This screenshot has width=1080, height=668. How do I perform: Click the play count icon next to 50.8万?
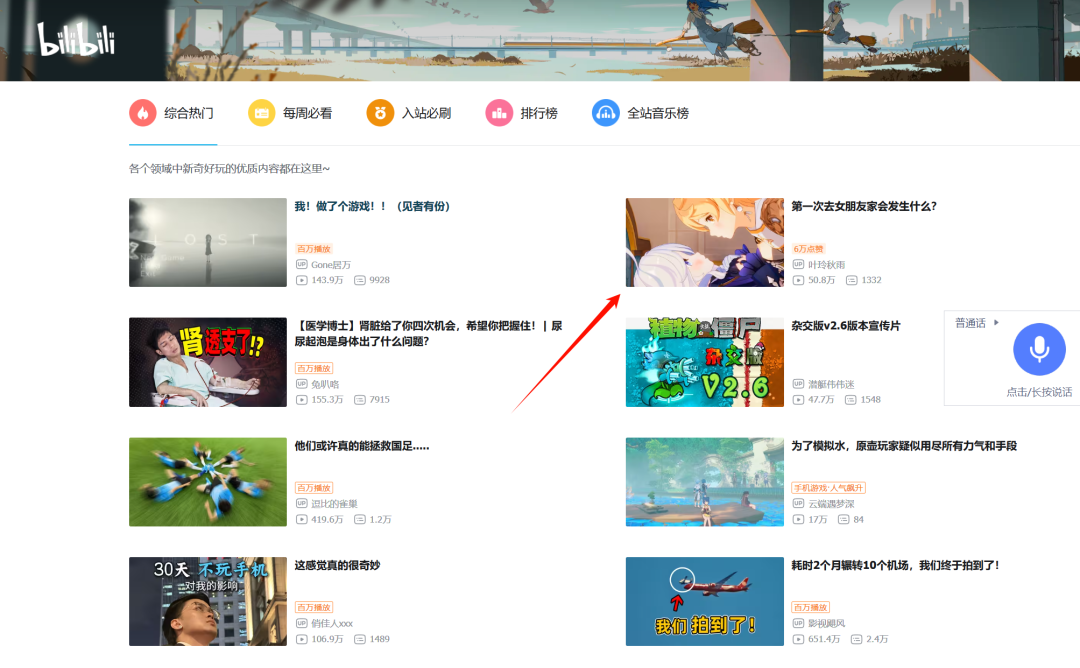[x=798, y=280]
